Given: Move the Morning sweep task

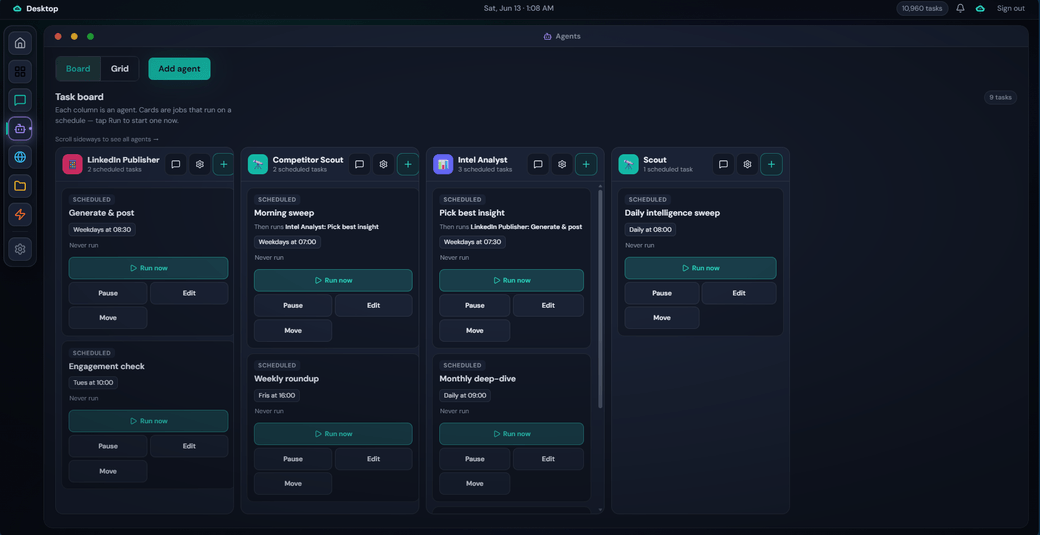Looking at the screenshot, I should click(x=293, y=330).
